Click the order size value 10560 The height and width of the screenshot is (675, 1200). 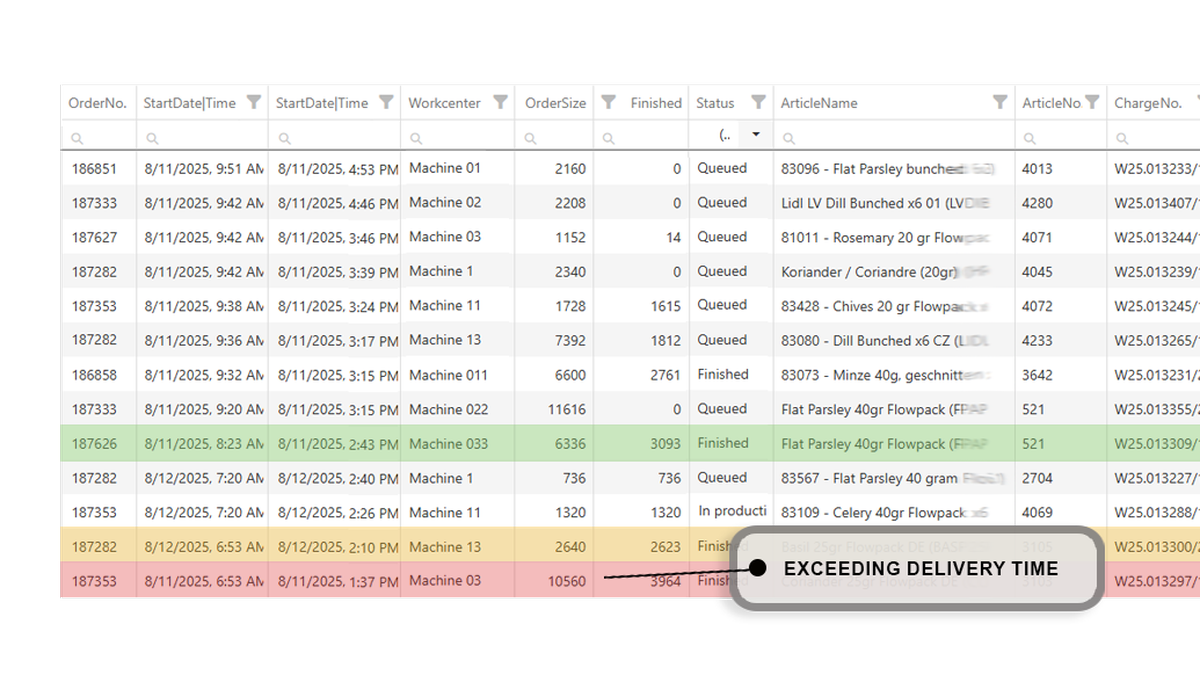pos(567,581)
